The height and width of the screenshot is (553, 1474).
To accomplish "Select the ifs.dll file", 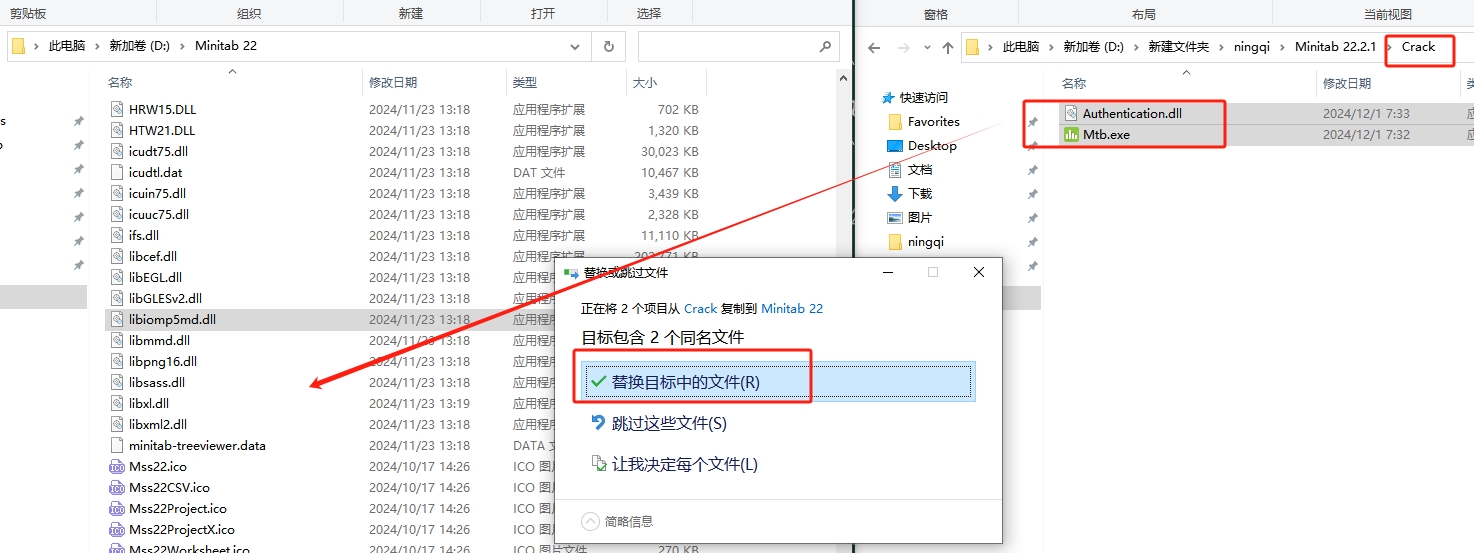I will coord(144,235).
